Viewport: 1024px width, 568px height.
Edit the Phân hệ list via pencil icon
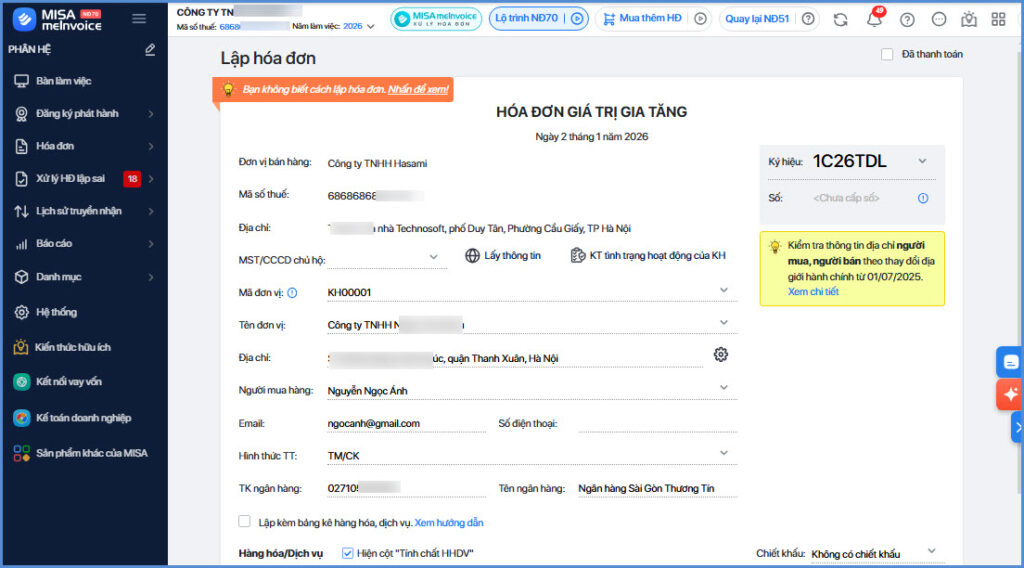pos(150,50)
